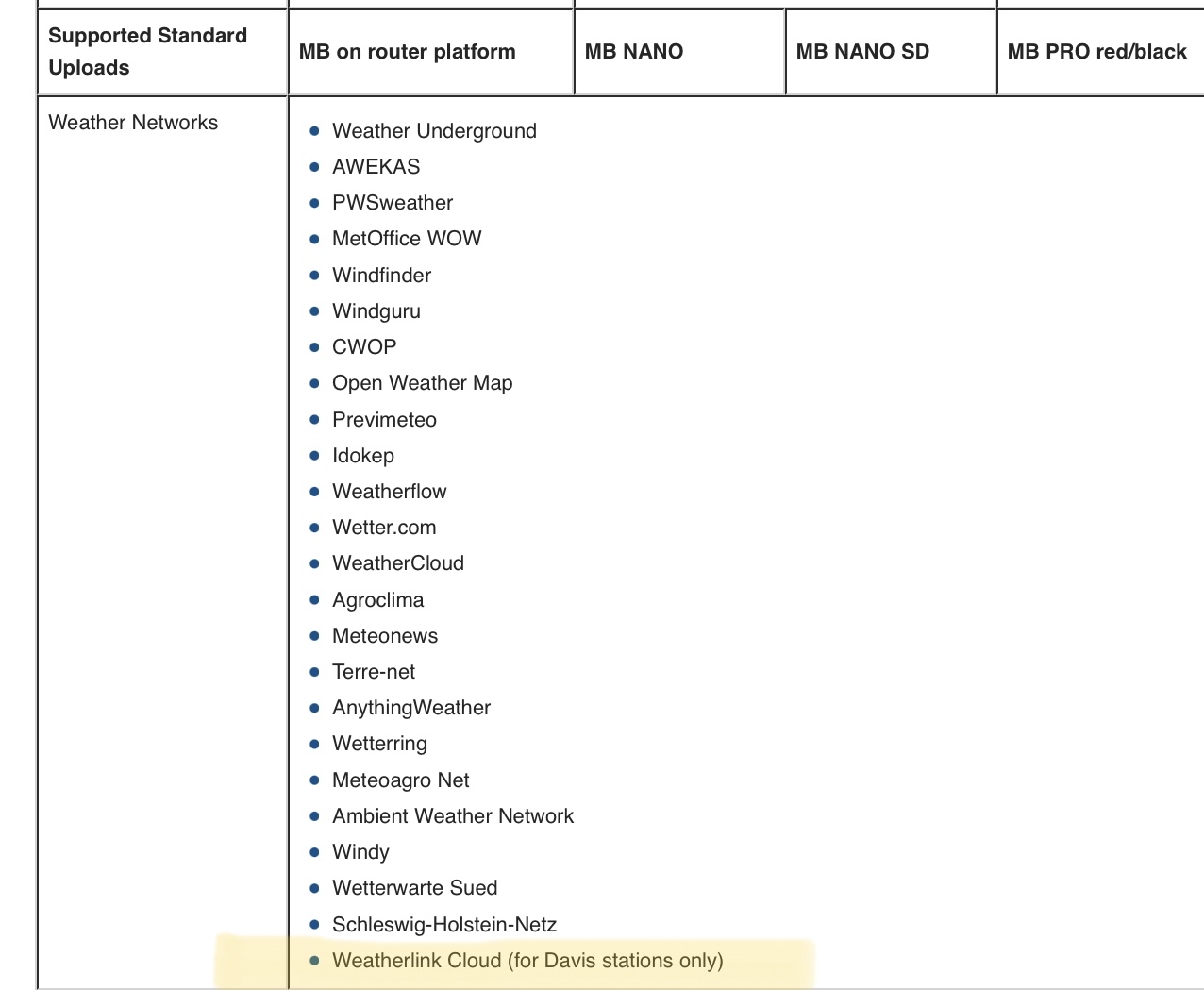The width and height of the screenshot is (1204, 990).
Task: Select 'CWOP' in the networks list
Action: [364, 347]
